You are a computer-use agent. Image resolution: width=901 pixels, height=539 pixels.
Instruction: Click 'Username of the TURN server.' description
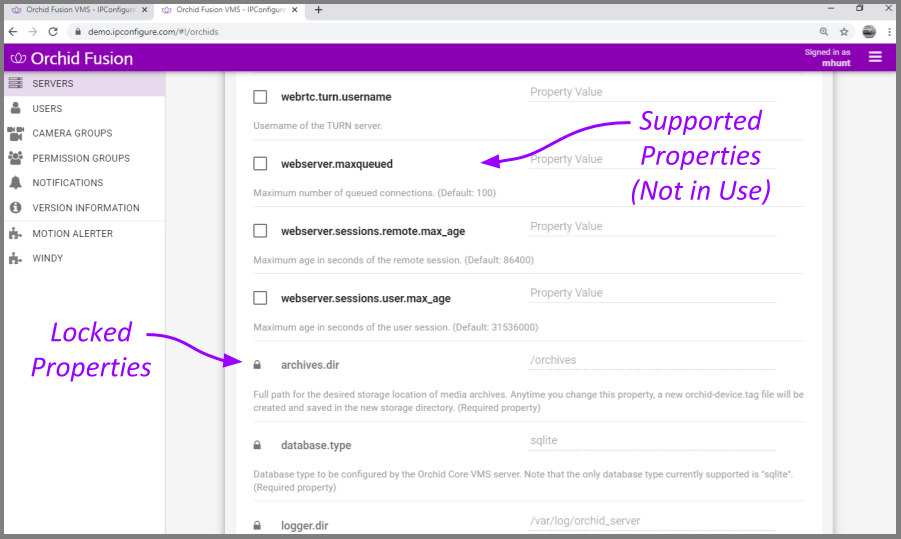[x=318, y=125]
